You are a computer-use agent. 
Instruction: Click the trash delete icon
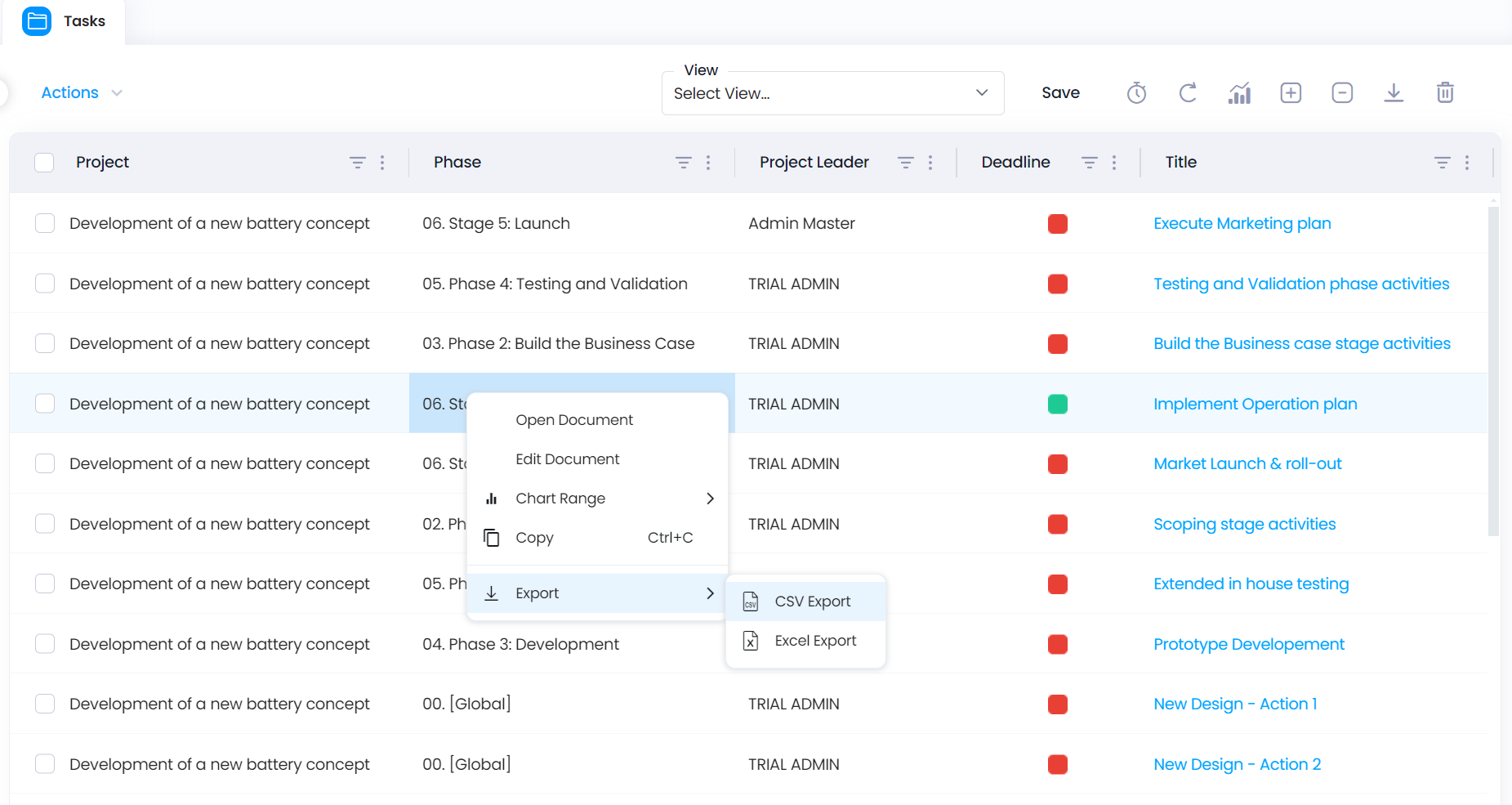click(x=1445, y=93)
